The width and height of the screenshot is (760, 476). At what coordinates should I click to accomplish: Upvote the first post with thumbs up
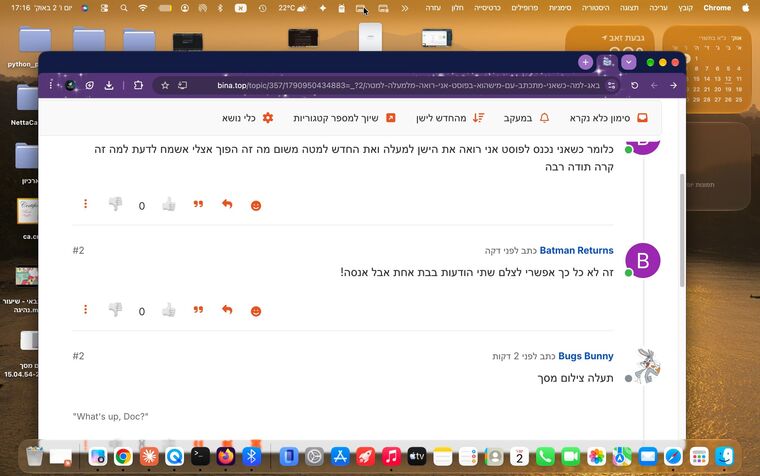tap(169, 204)
